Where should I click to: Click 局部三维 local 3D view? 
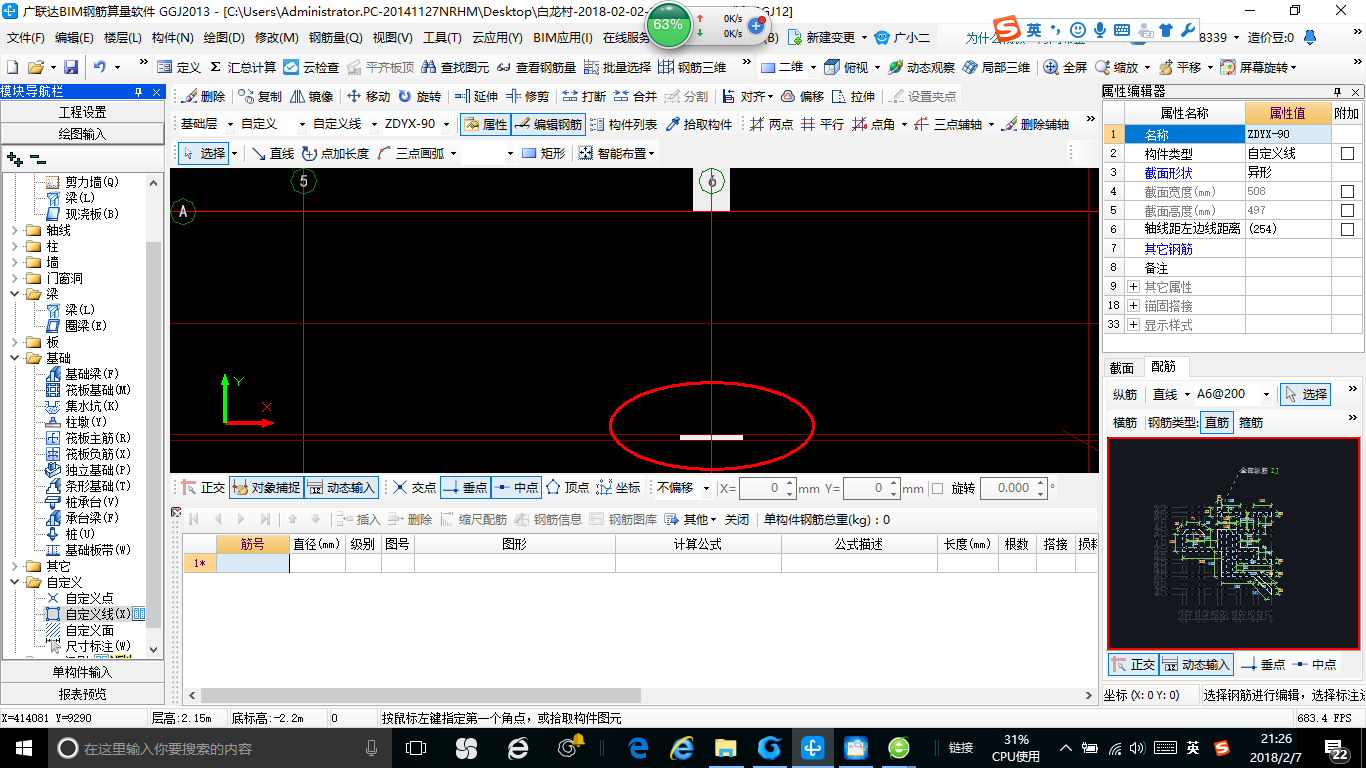(x=996, y=68)
